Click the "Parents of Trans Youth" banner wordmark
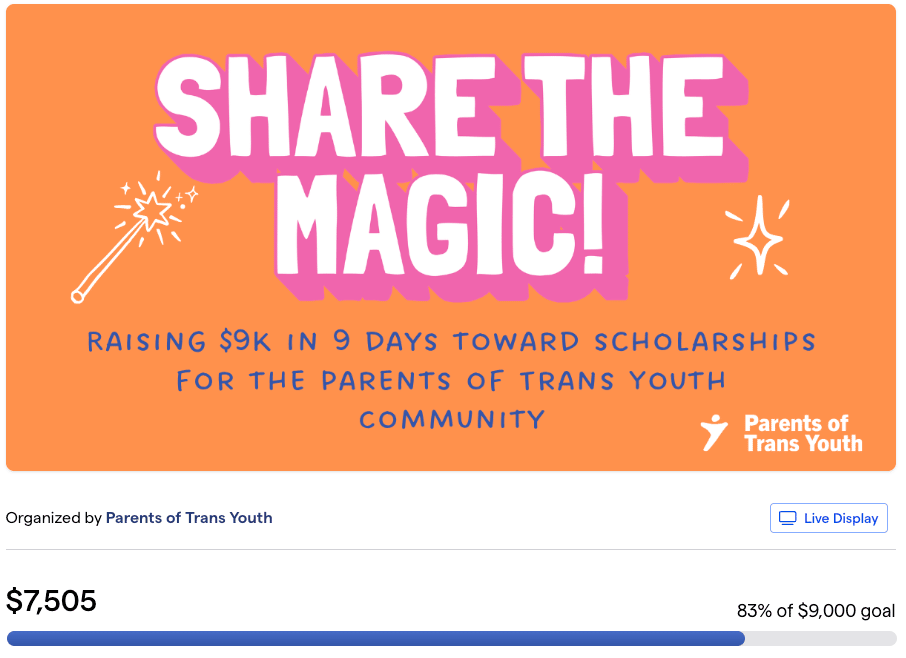Screen dimensions: 906x658 pyautogui.click(x=802, y=433)
